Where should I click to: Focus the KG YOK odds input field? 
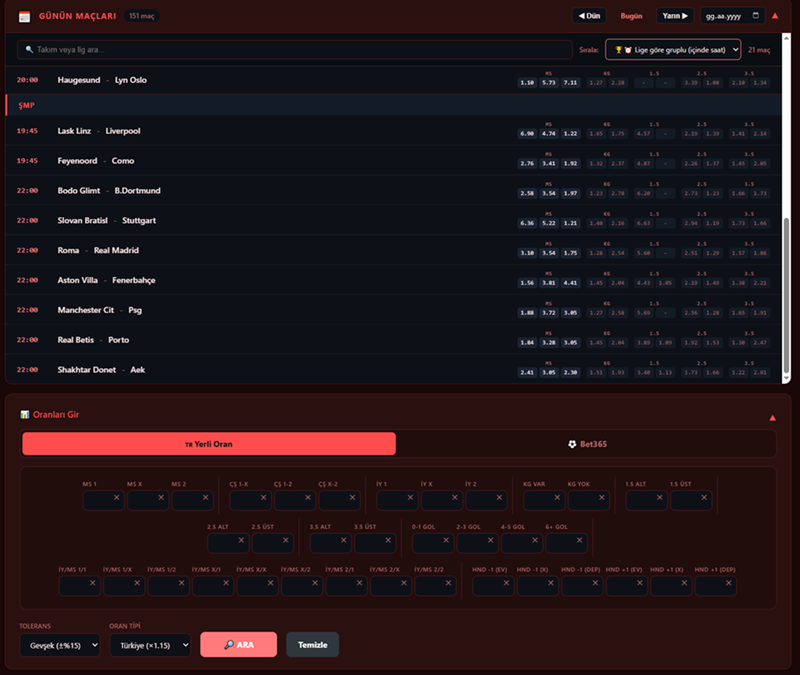point(589,500)
